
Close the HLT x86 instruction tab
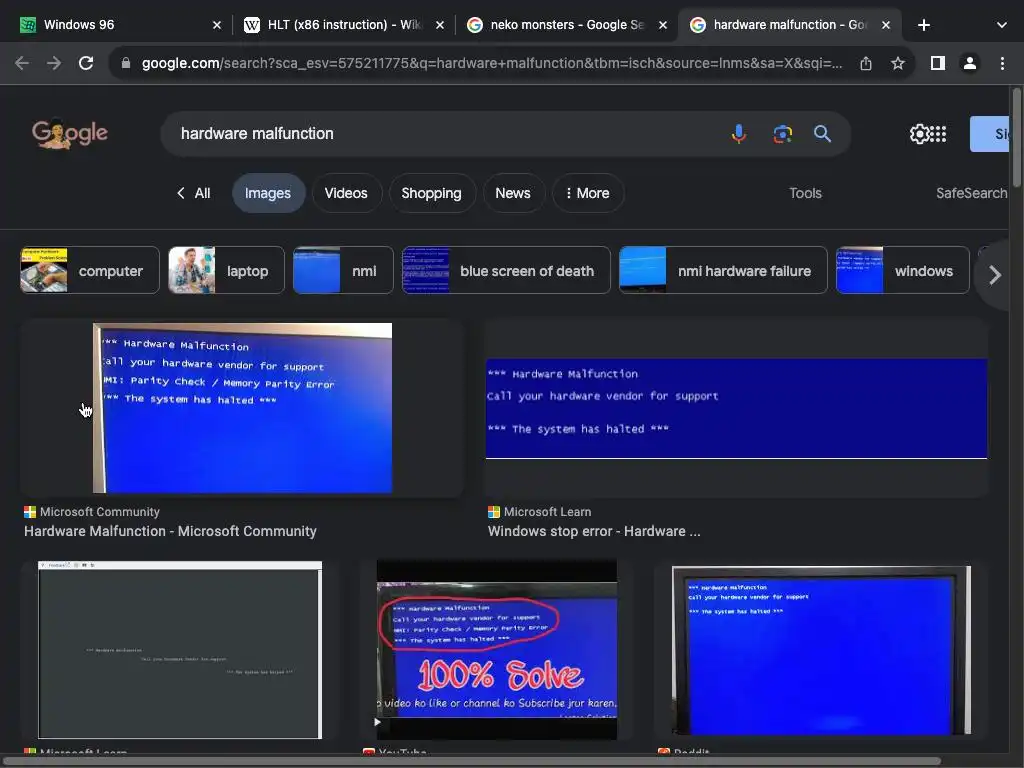(440, 25)
